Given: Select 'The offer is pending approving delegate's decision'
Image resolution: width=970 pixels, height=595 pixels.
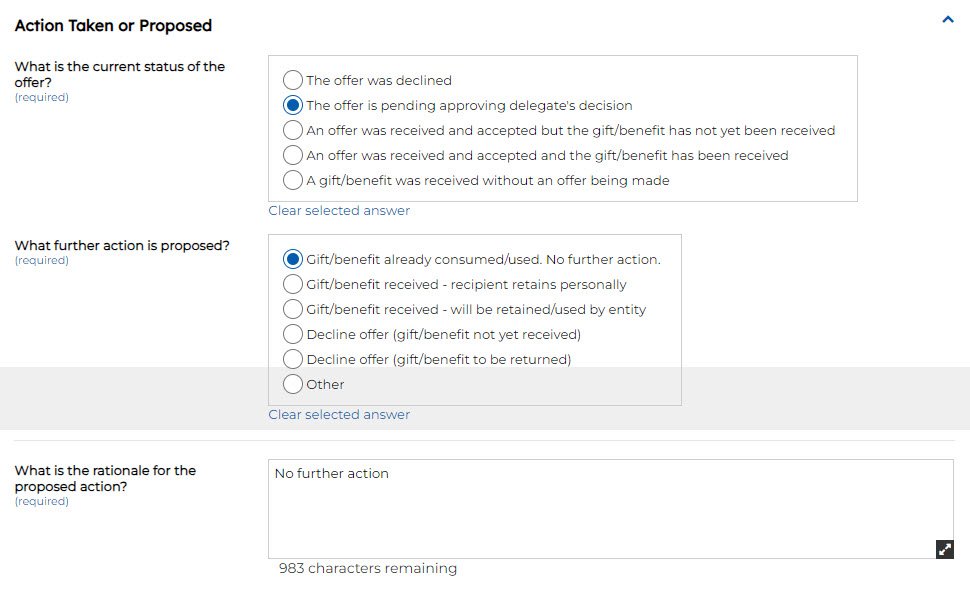Looking at the screenshot, I should (x=293, y=105).
